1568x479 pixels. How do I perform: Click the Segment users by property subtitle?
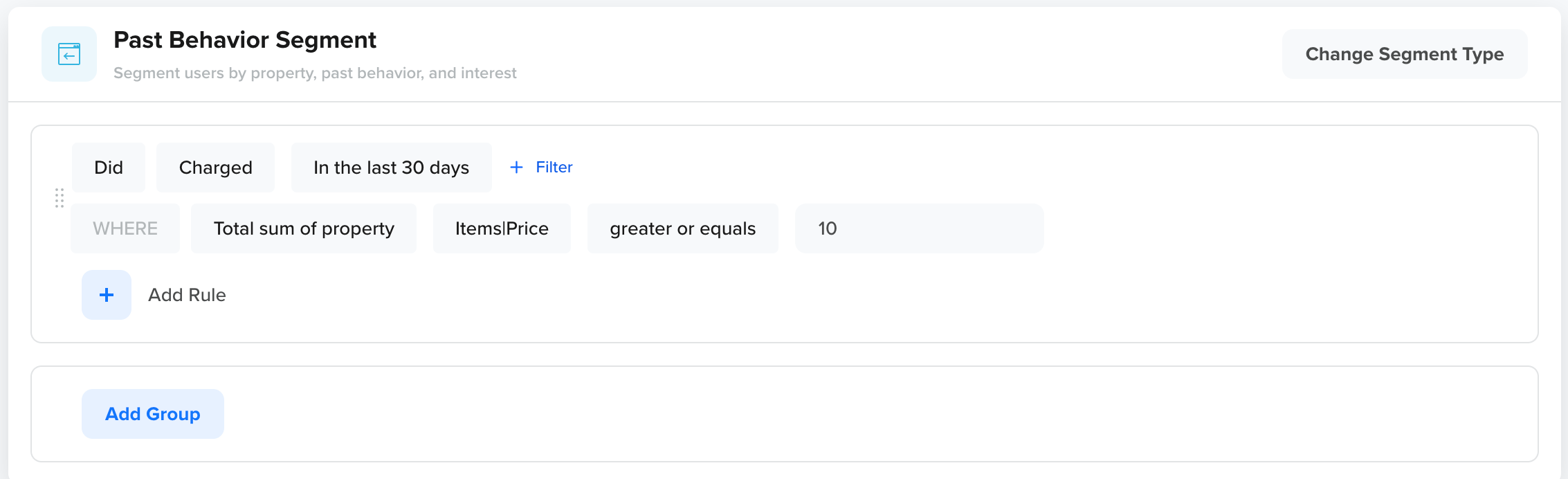pyautogui.click(x=315, y=73)
